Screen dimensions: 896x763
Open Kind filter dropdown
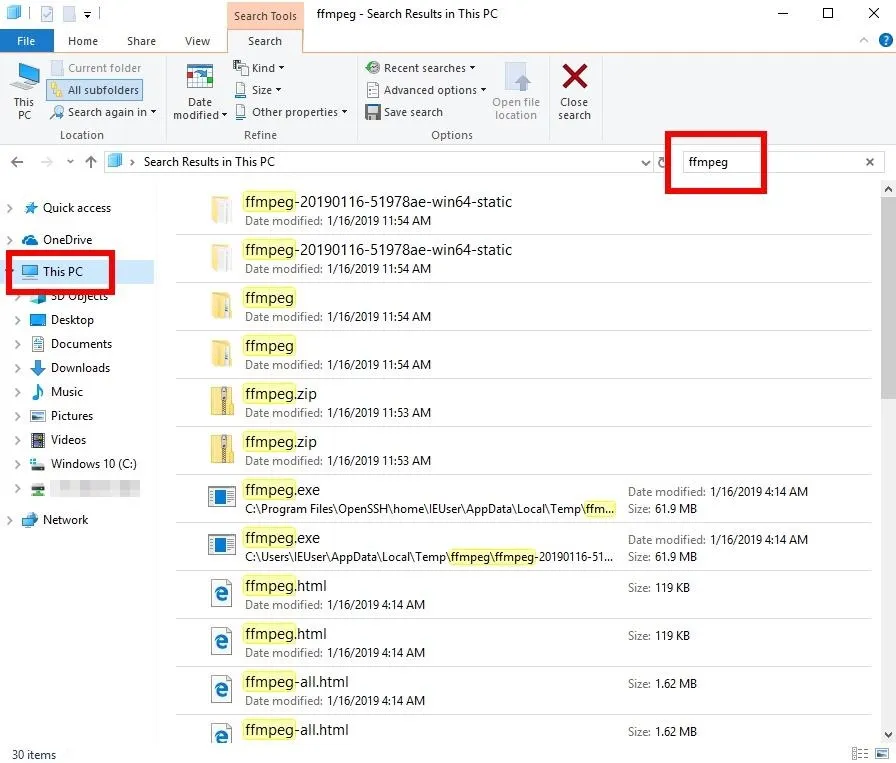tap(259, 68)
